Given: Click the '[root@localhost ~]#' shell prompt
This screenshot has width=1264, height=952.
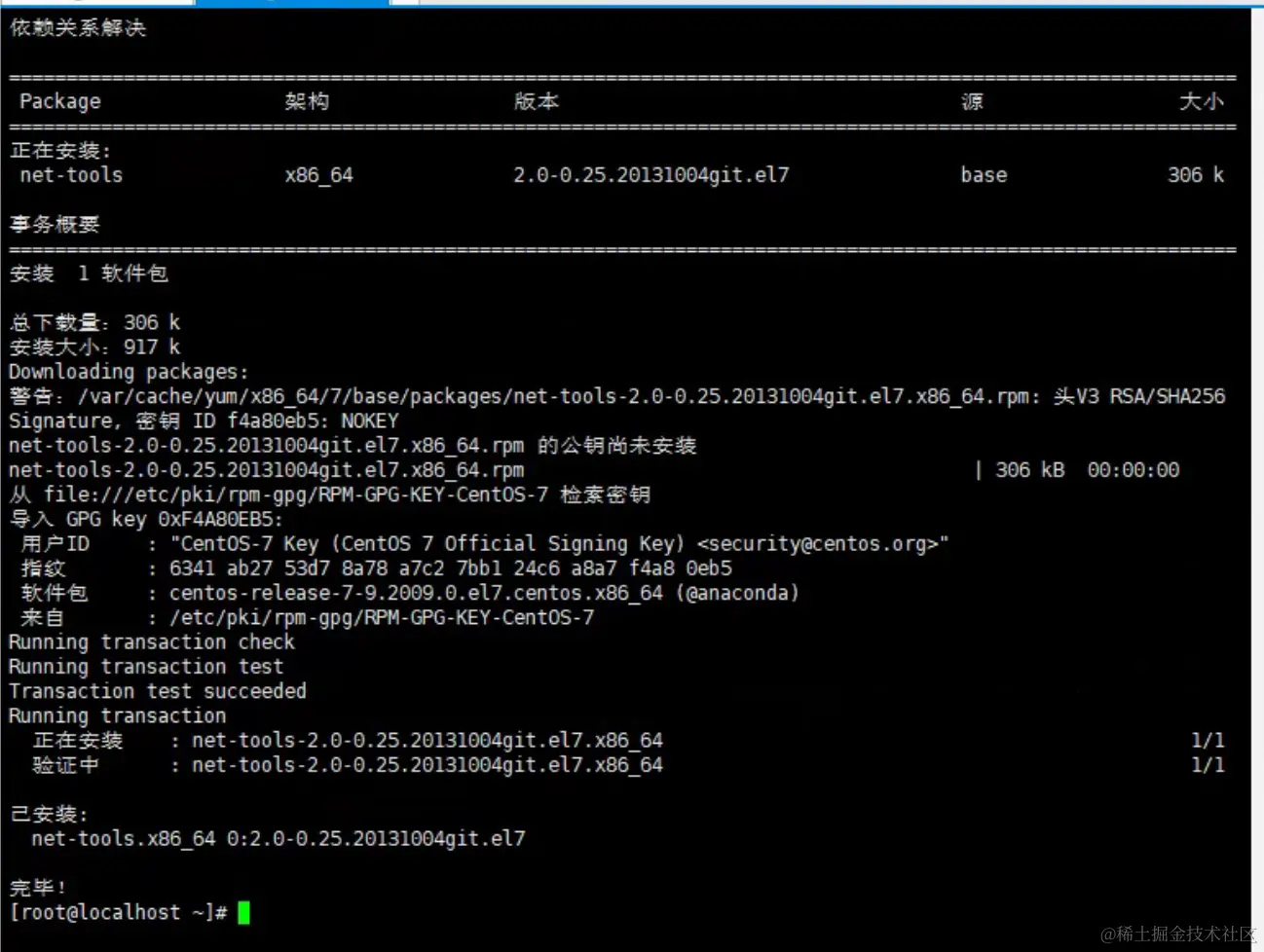Looking at the screenshot, I should pyautogui.click(x=118, y=913).
